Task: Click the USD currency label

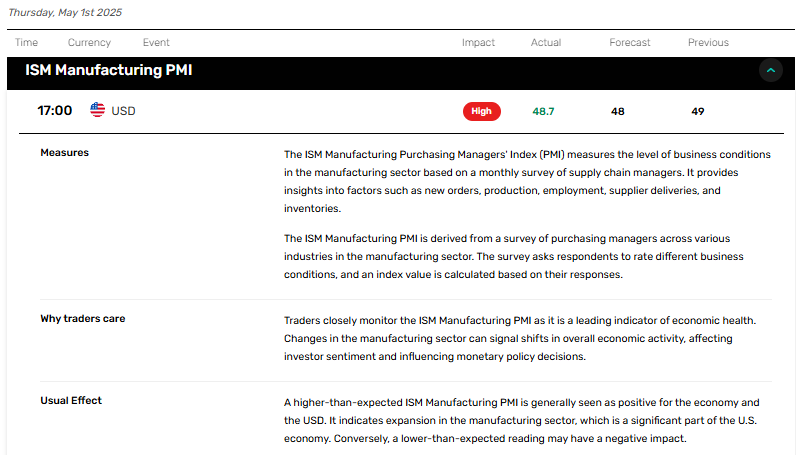Action: 123,111
